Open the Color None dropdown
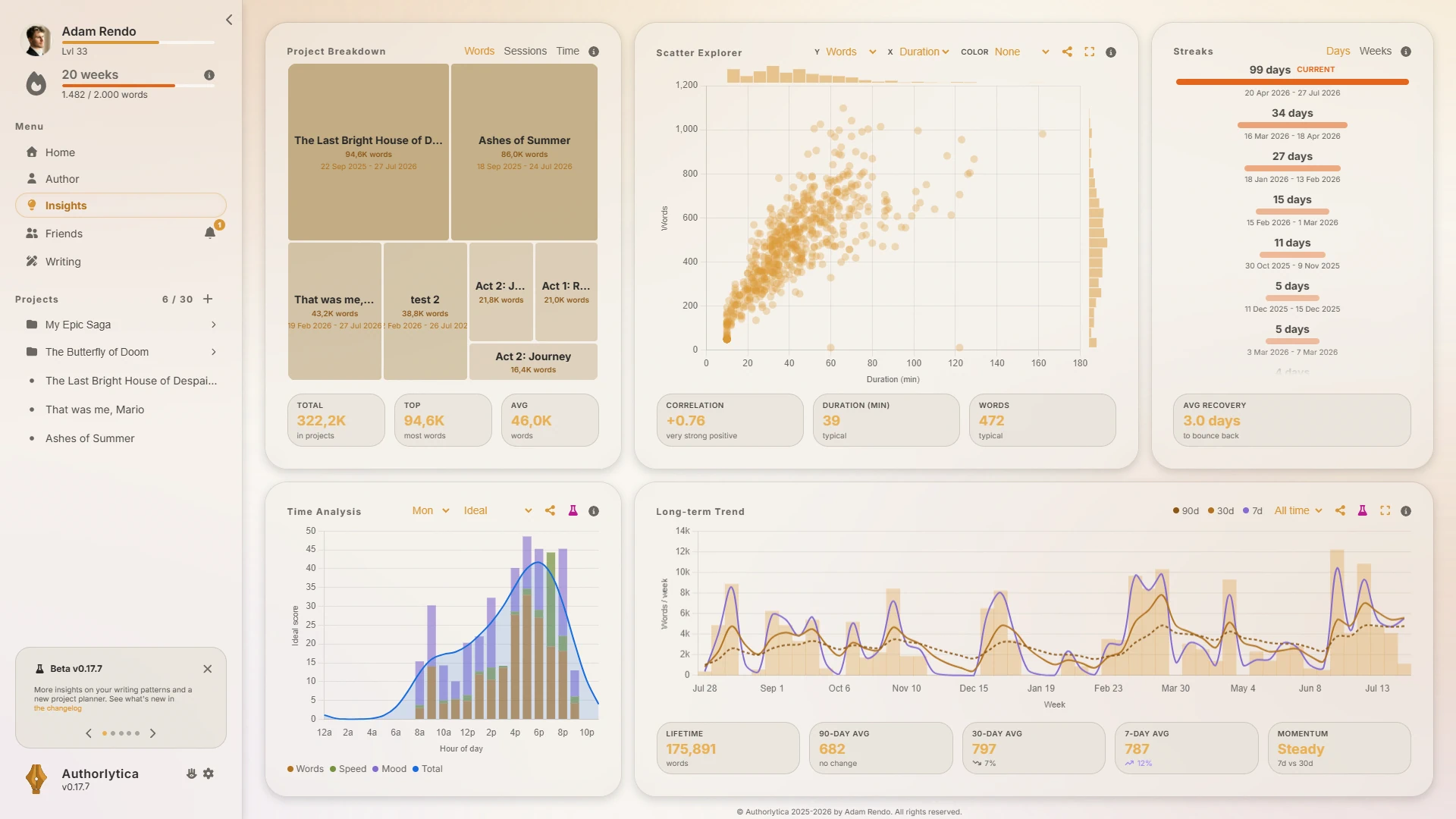This screenshot has width=1456, height=819. (1021, 52)
